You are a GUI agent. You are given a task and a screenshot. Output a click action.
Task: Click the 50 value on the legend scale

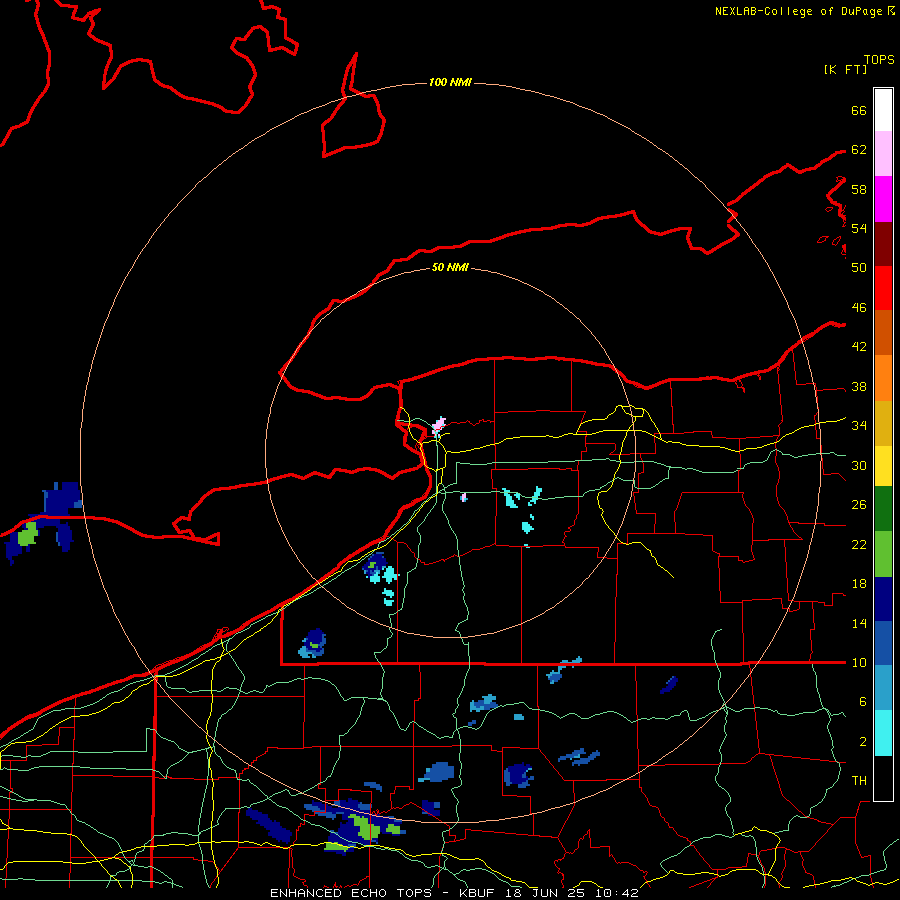[x=859, y=267]
